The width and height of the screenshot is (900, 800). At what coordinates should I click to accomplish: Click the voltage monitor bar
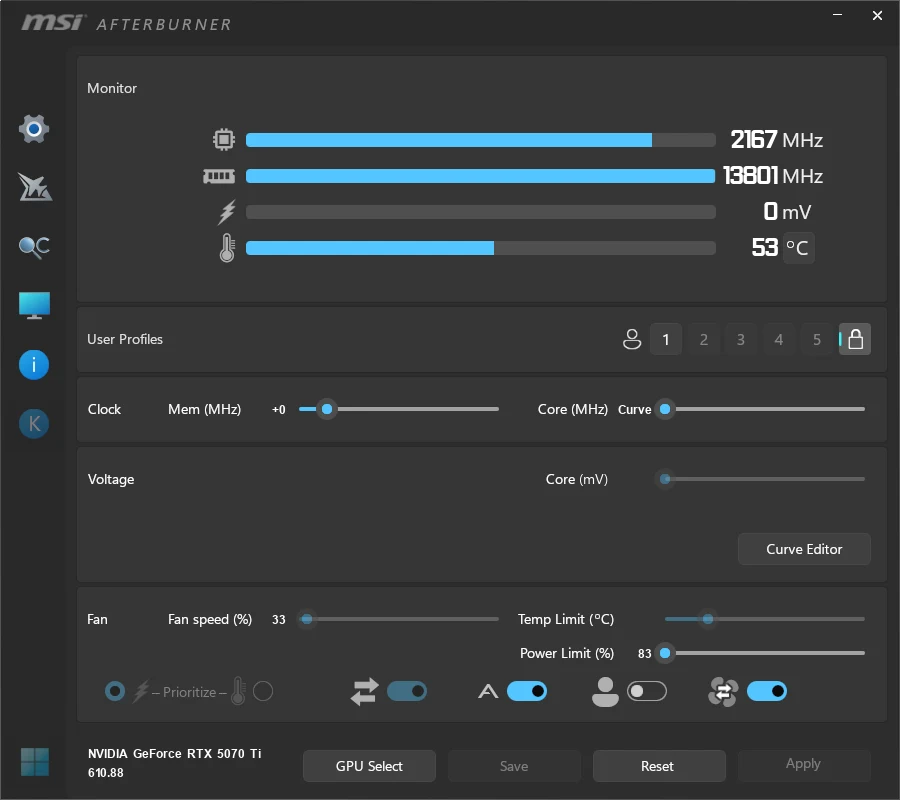tap(481, 212)
